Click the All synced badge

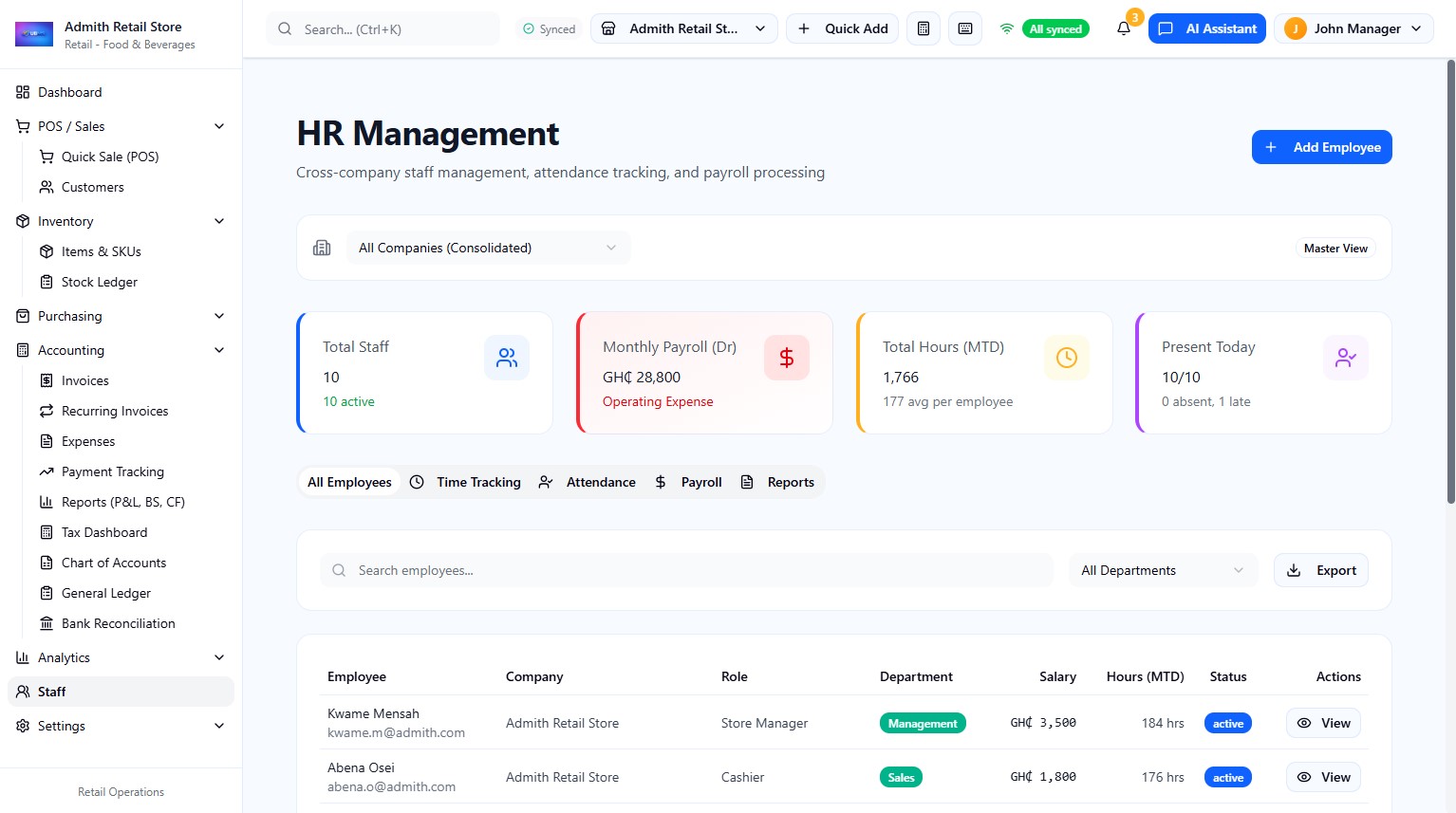pyautogui.click(x=1055, y=29)
